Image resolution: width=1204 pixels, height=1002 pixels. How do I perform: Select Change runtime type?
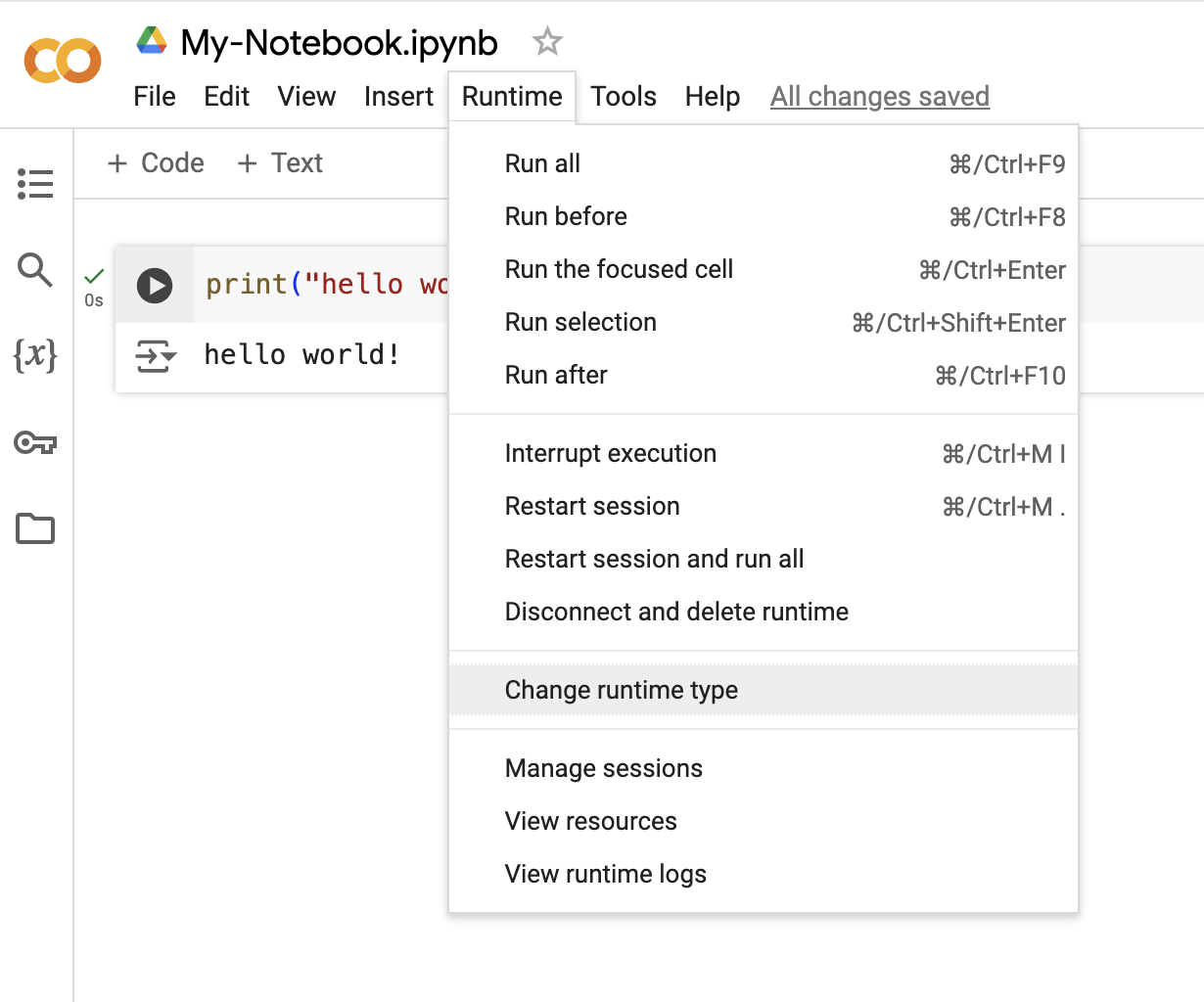621,690
